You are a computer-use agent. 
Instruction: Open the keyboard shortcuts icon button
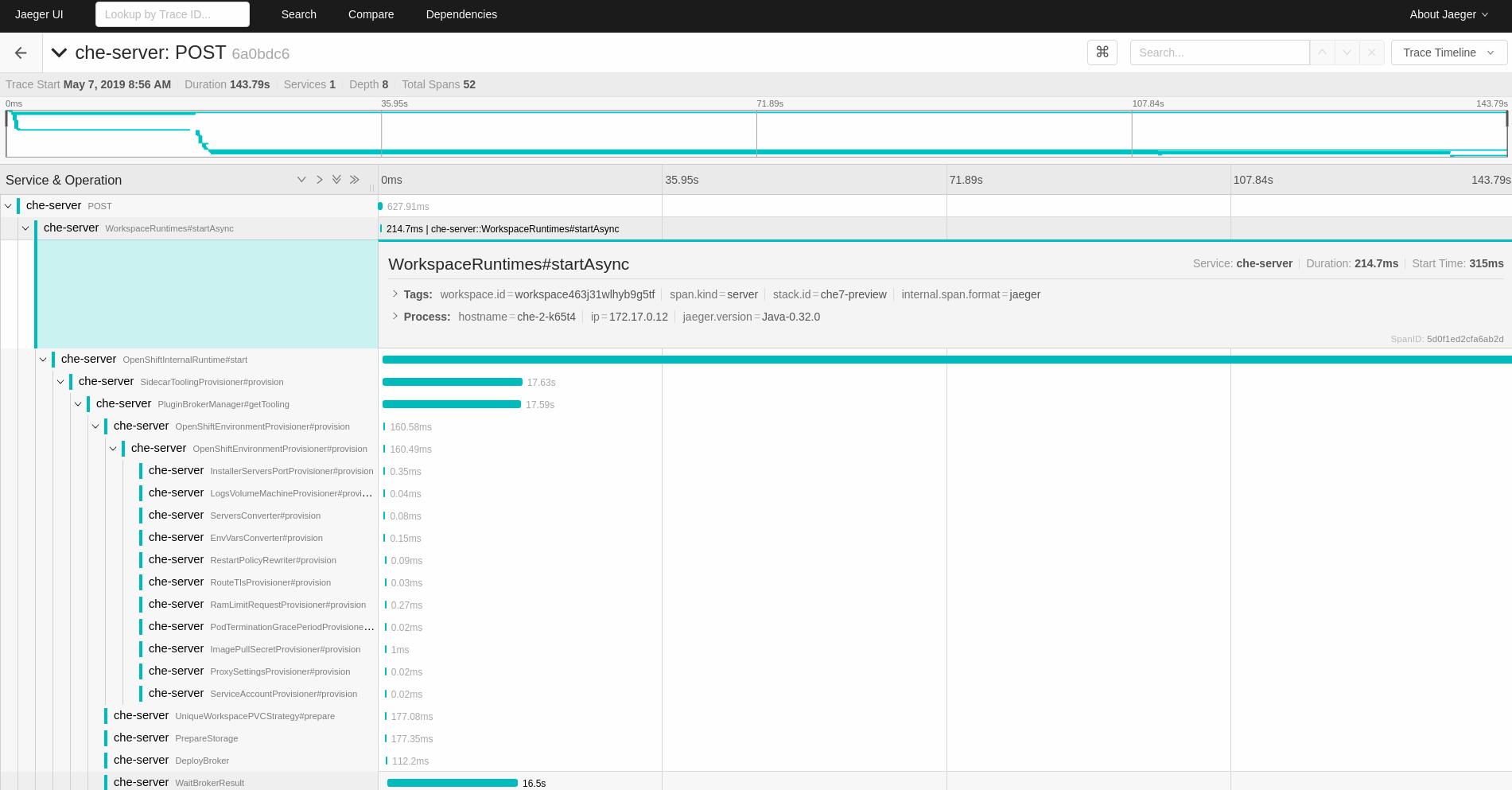(1102, 53)
